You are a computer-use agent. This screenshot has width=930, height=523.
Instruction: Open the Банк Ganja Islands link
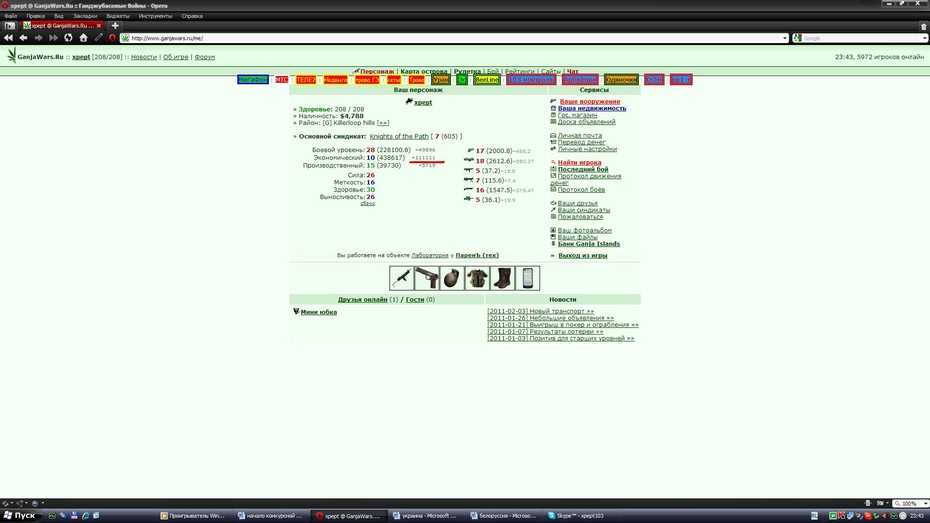tap(589, 244)
